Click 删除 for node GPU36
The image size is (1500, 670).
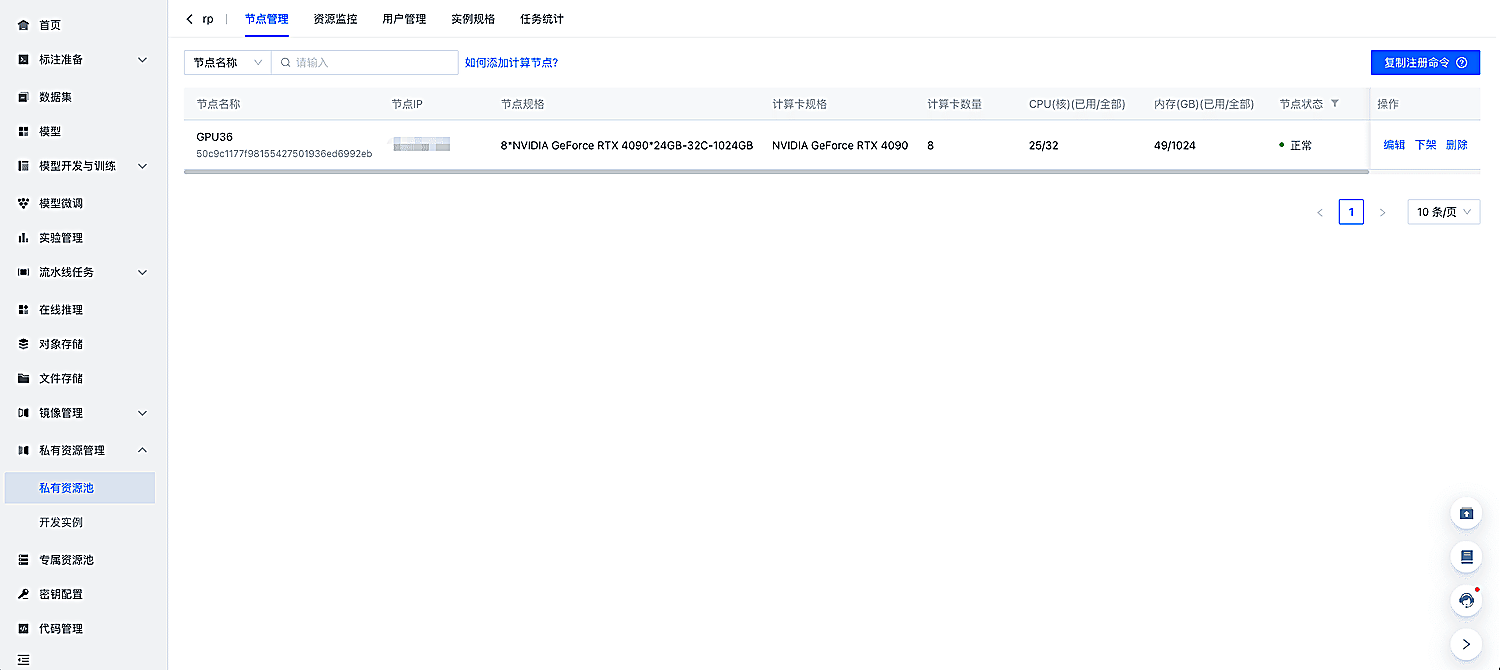pos(1457,145)
